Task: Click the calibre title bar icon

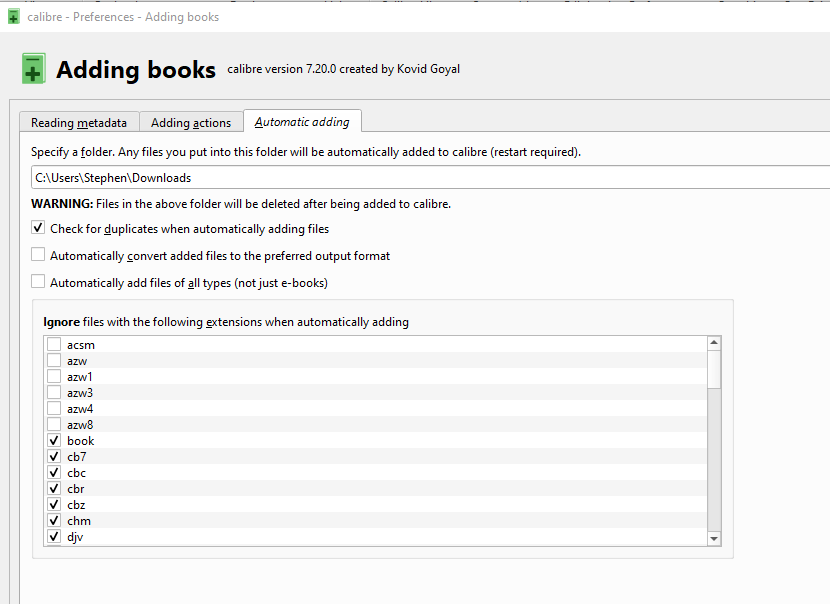Action: click(x=13, y=17)
